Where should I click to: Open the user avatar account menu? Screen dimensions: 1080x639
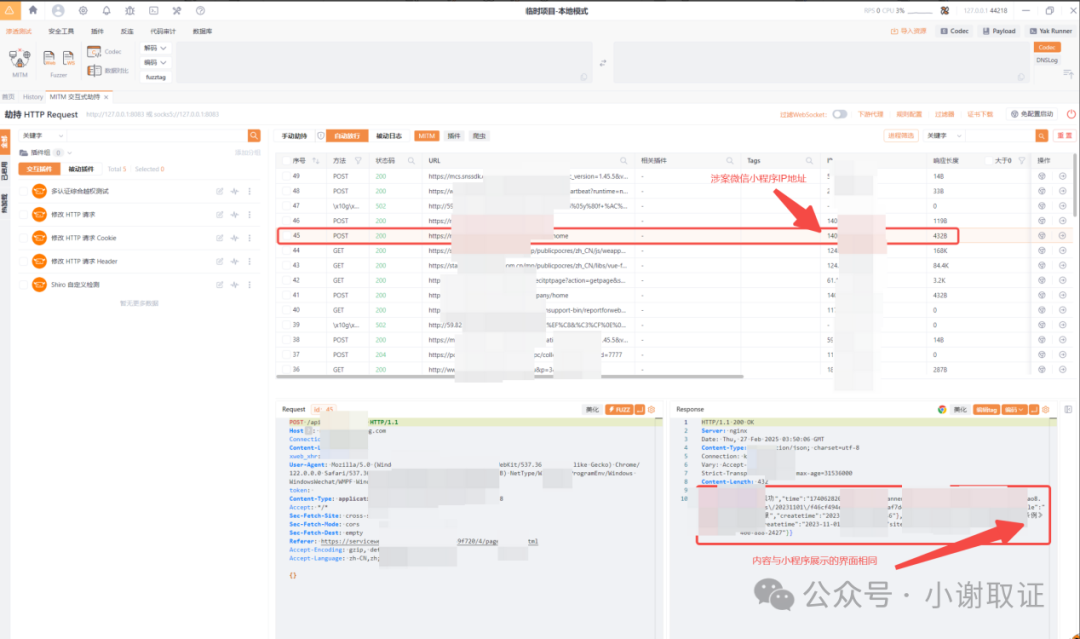58,10
